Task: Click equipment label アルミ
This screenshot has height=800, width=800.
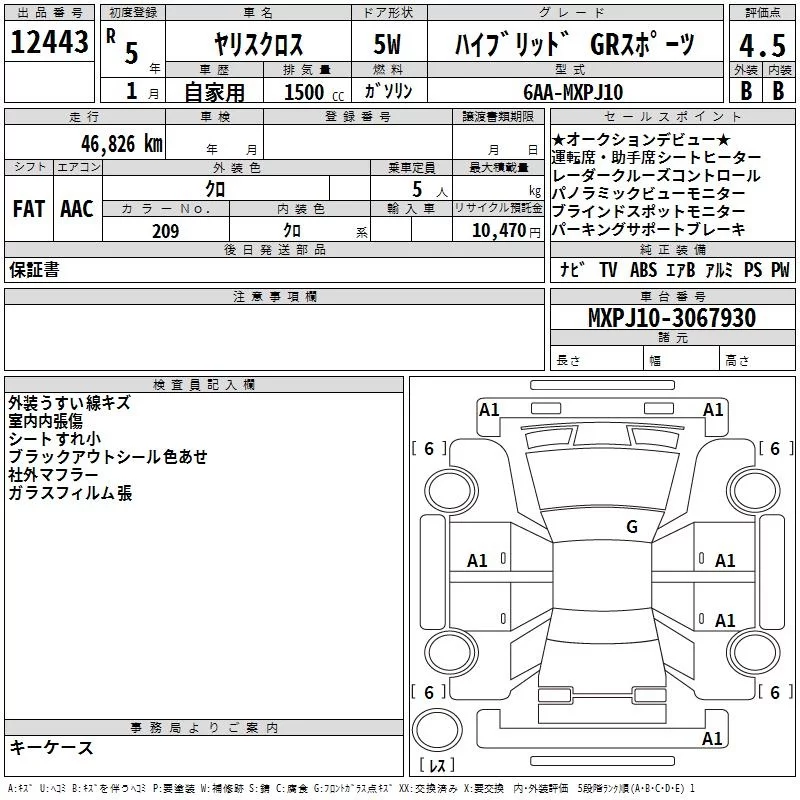Action: coord(719,269)
